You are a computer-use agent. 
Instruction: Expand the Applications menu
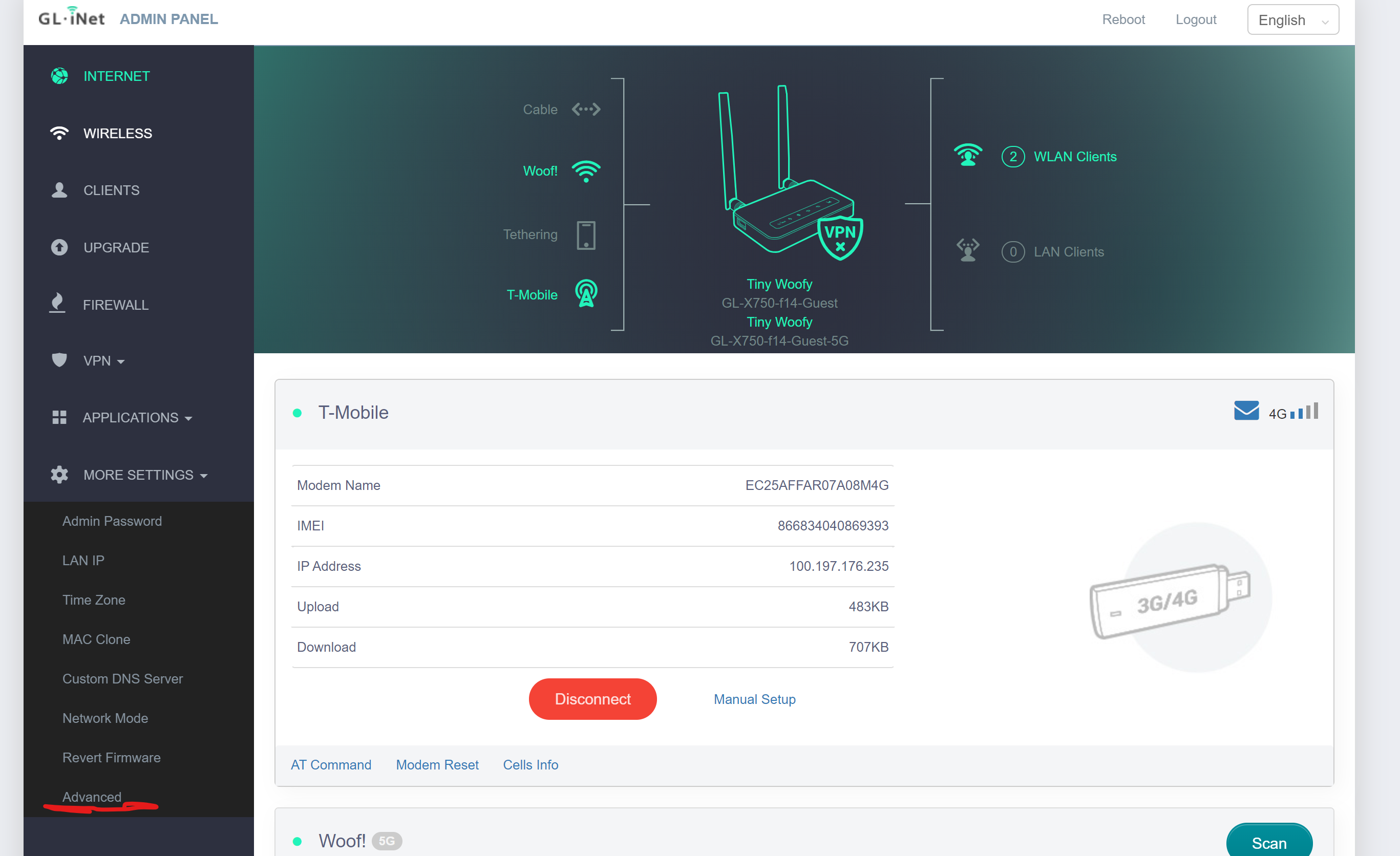tap(138, 417)
